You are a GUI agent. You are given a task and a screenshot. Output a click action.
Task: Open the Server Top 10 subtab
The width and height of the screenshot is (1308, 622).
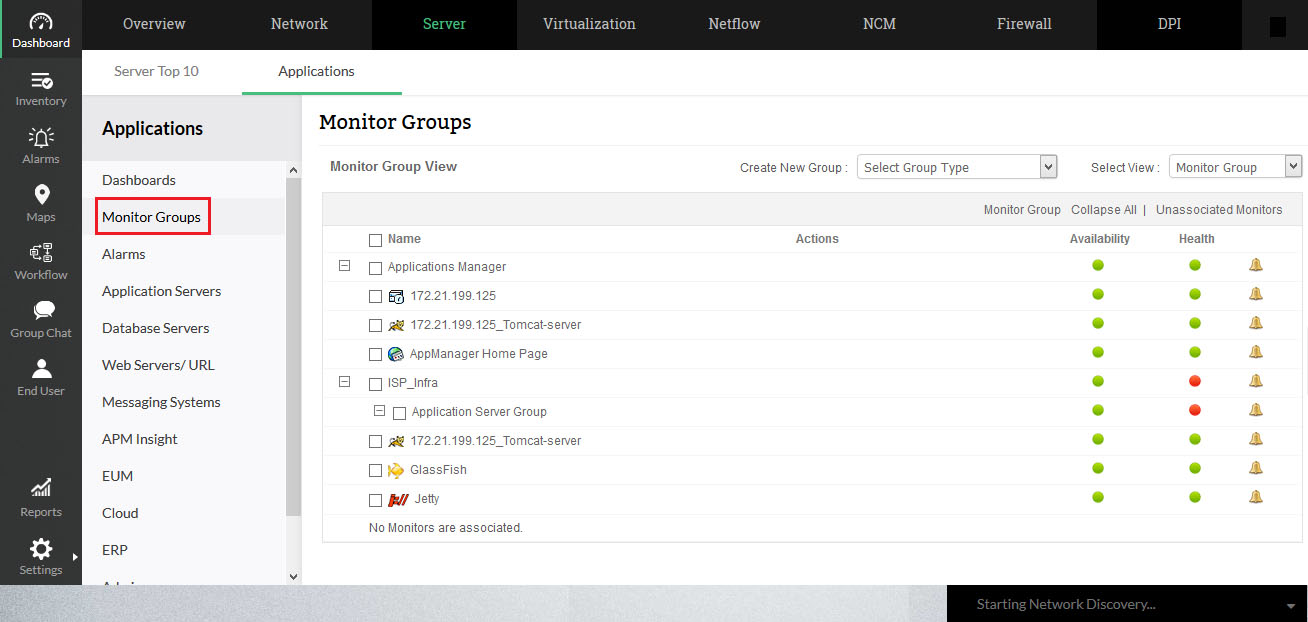click(156, 71)
